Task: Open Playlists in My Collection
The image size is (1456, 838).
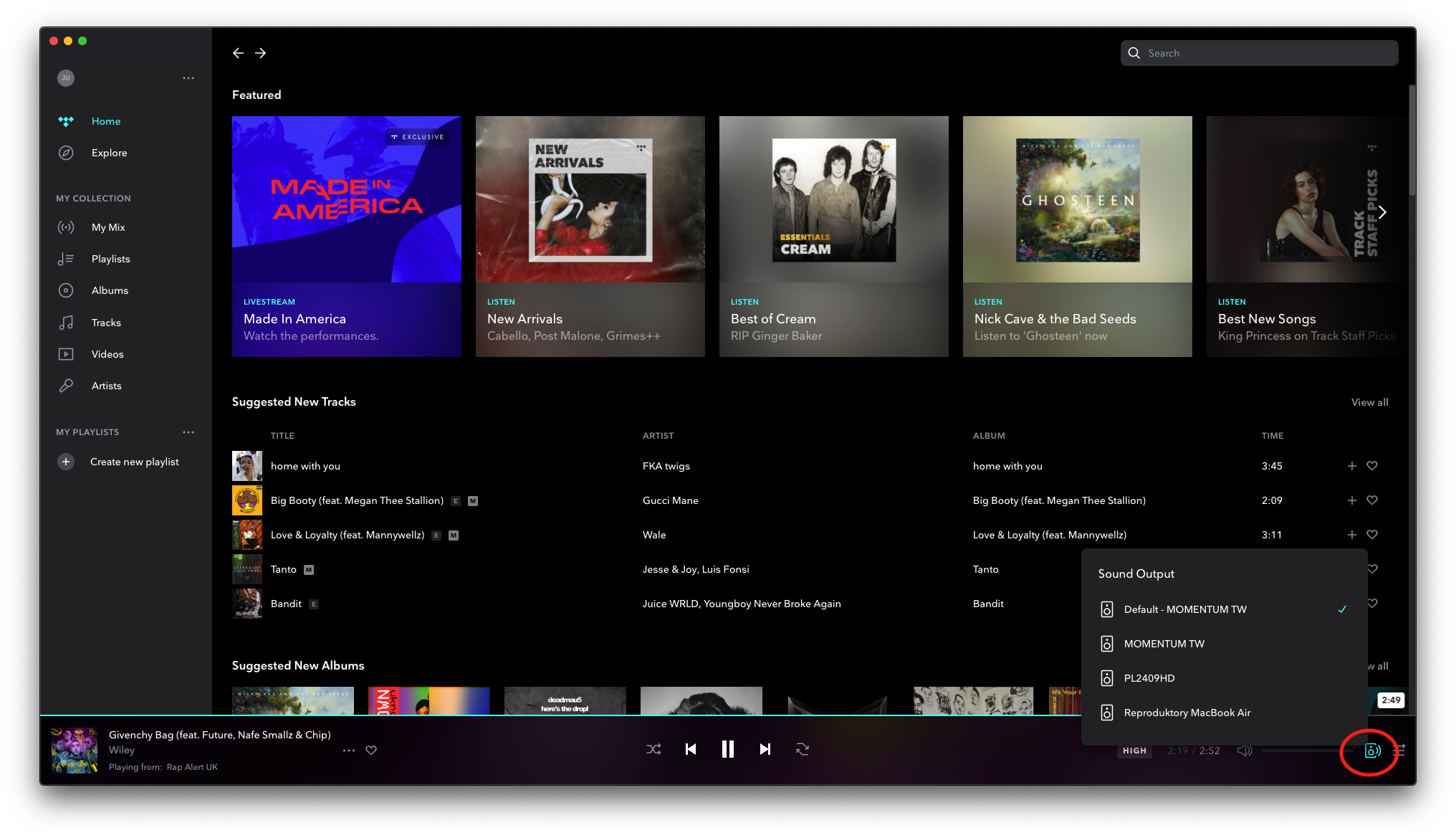Action: coord(110,259)
